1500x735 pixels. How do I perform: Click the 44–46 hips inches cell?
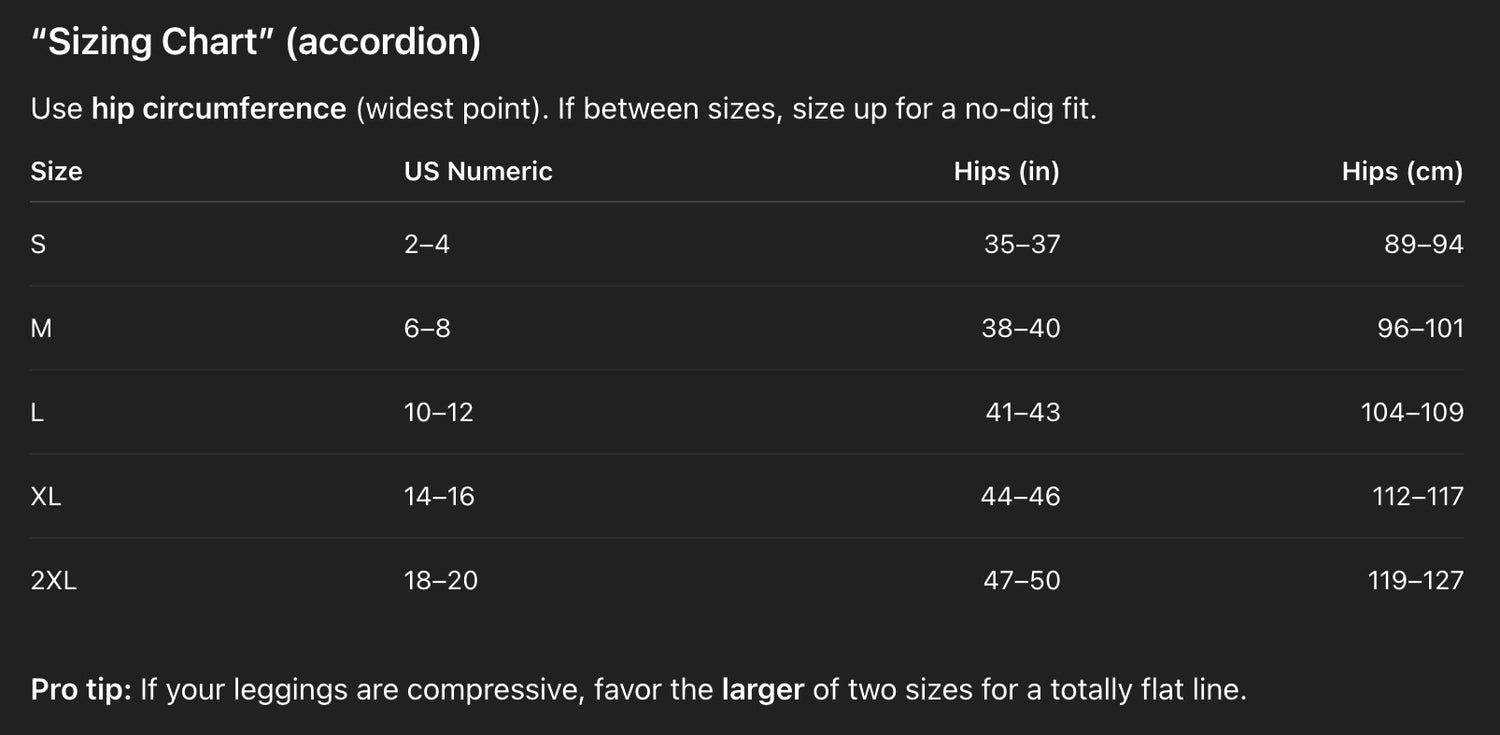(1021, 496)
